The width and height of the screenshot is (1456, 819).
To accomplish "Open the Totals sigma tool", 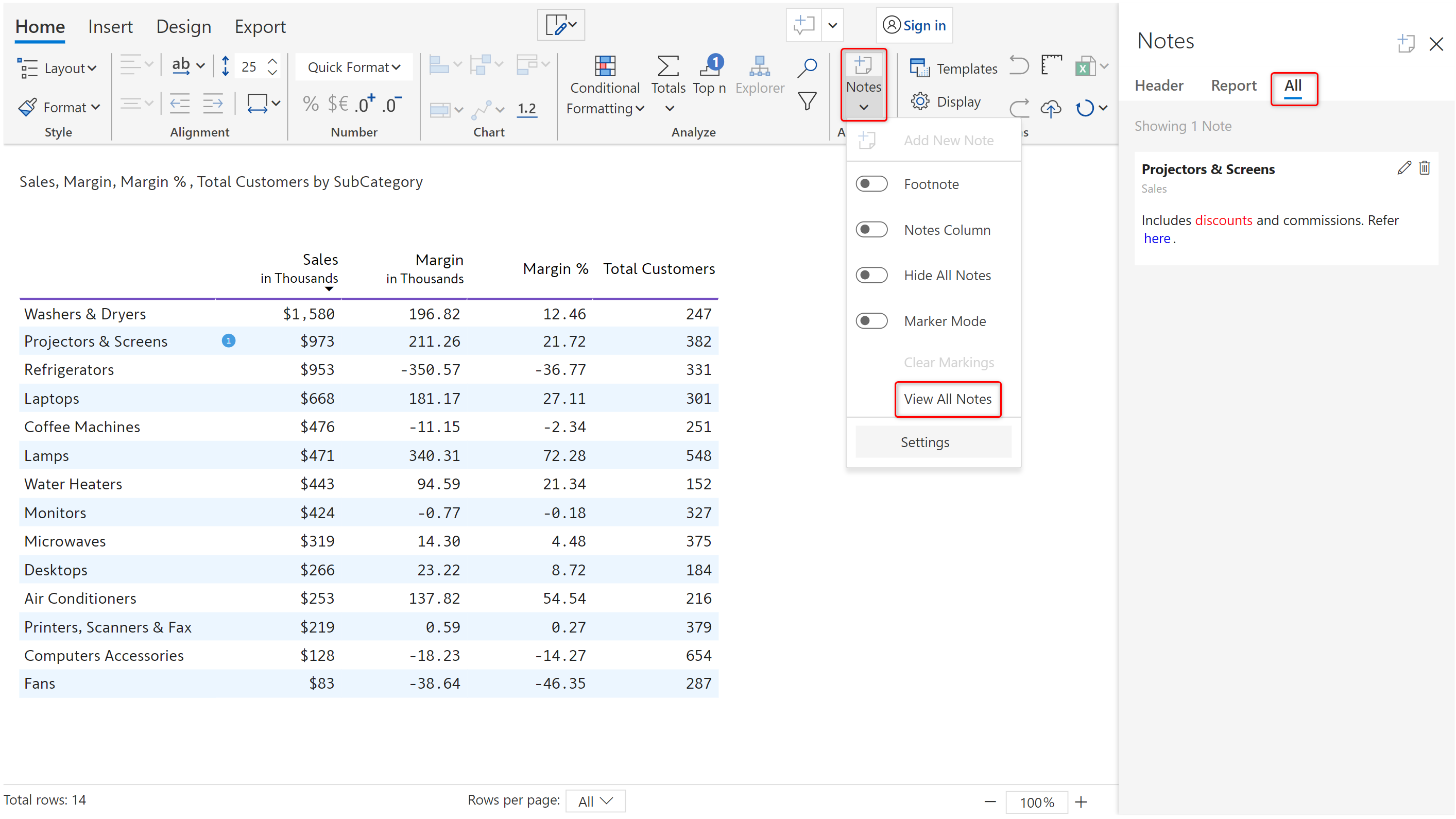I will point(667,66).
